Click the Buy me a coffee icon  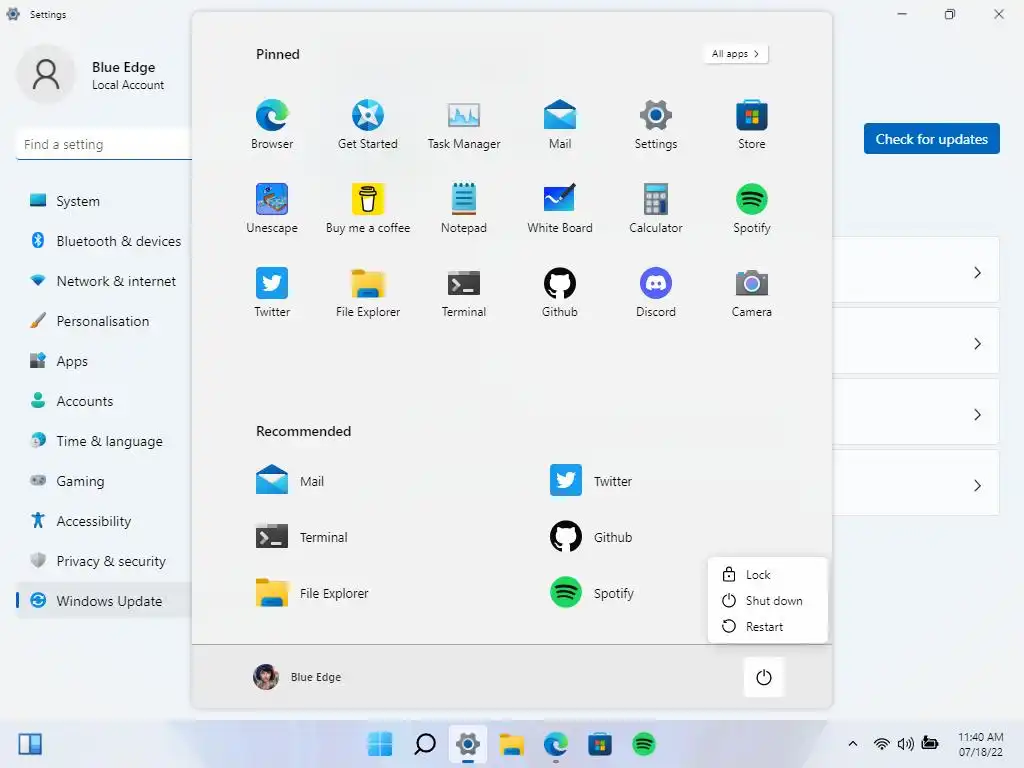click(x=368, y=208)
